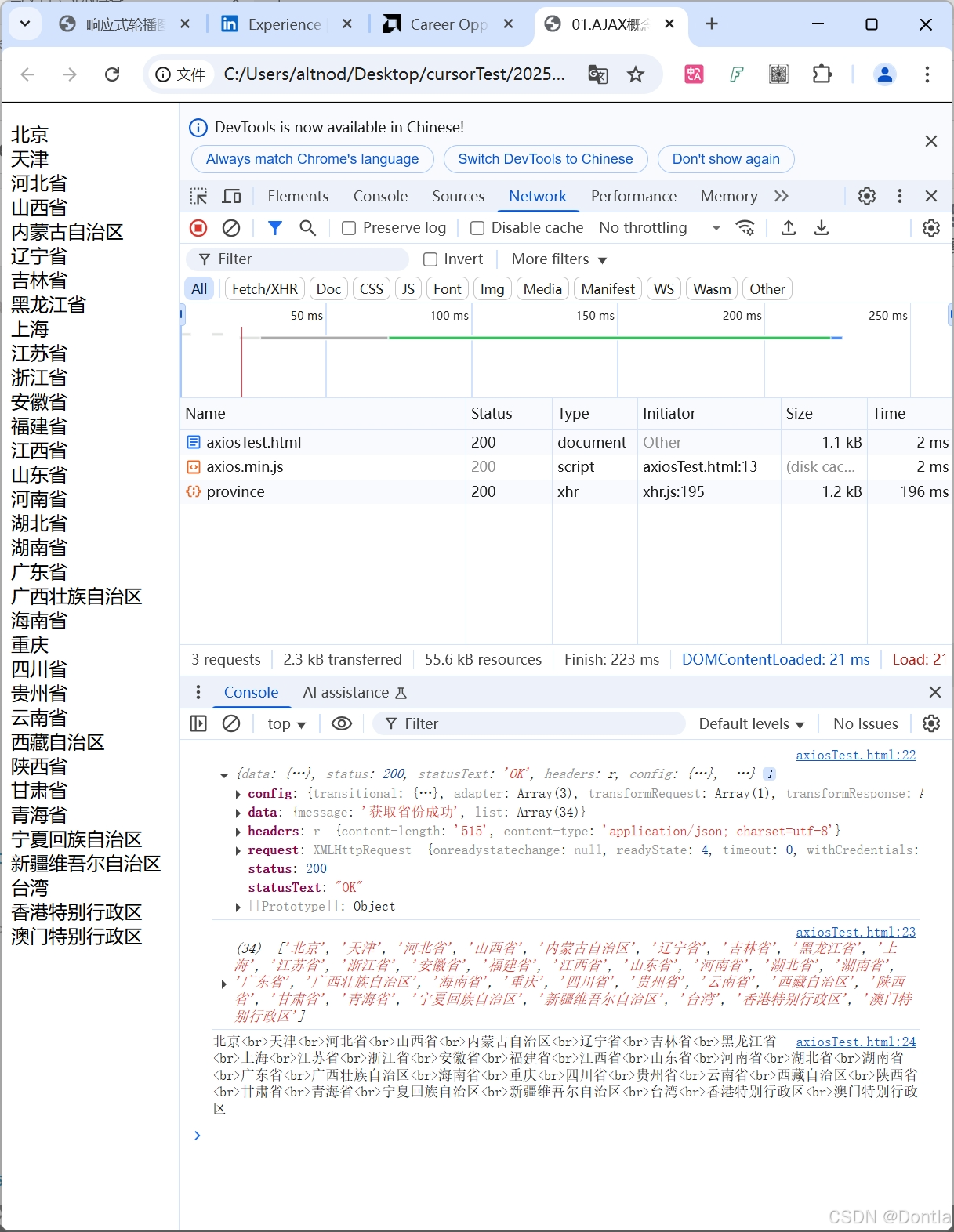Viewport: 954px width, 1232px height.
Task: Click Always match Chrome's language button
Action: [312, 159]
